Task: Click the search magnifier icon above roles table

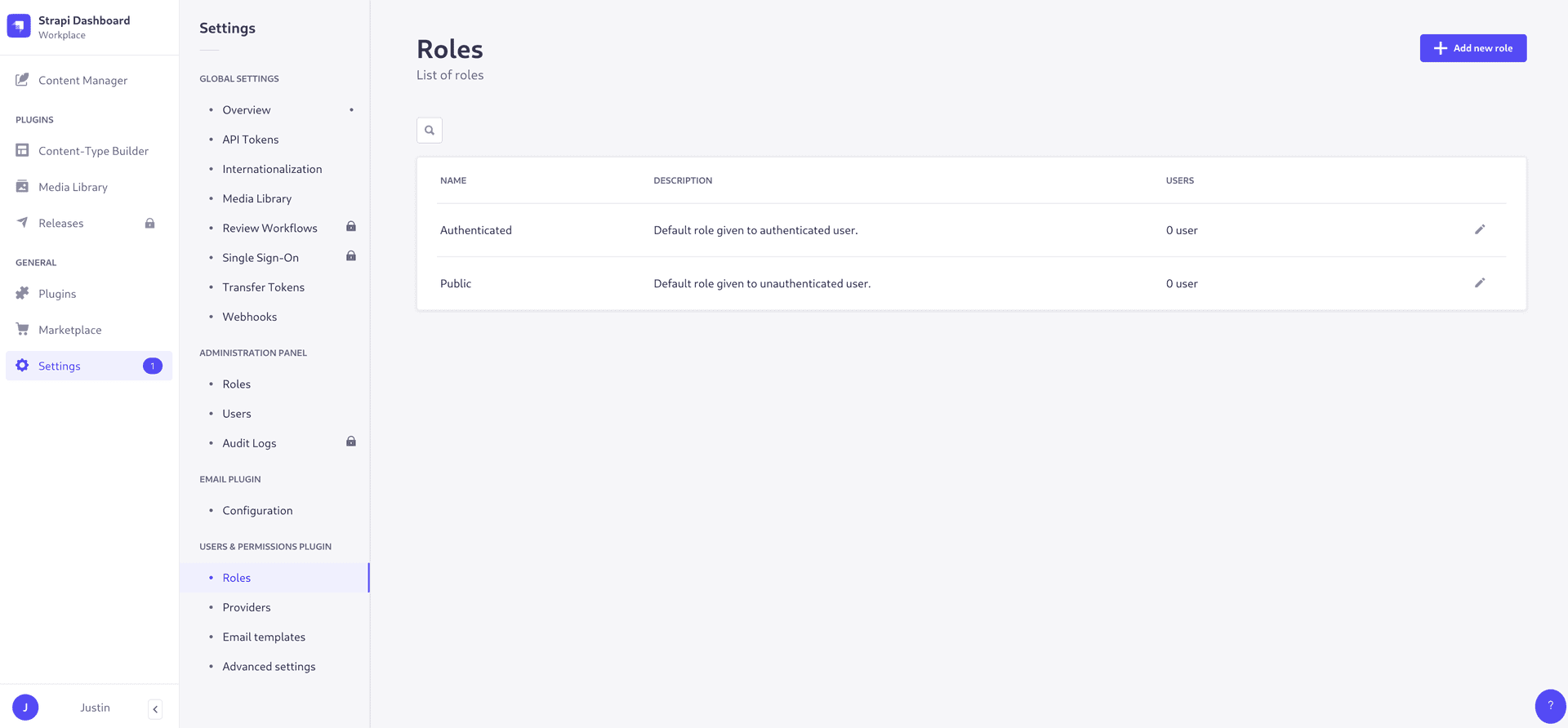Action: point(430,131)
